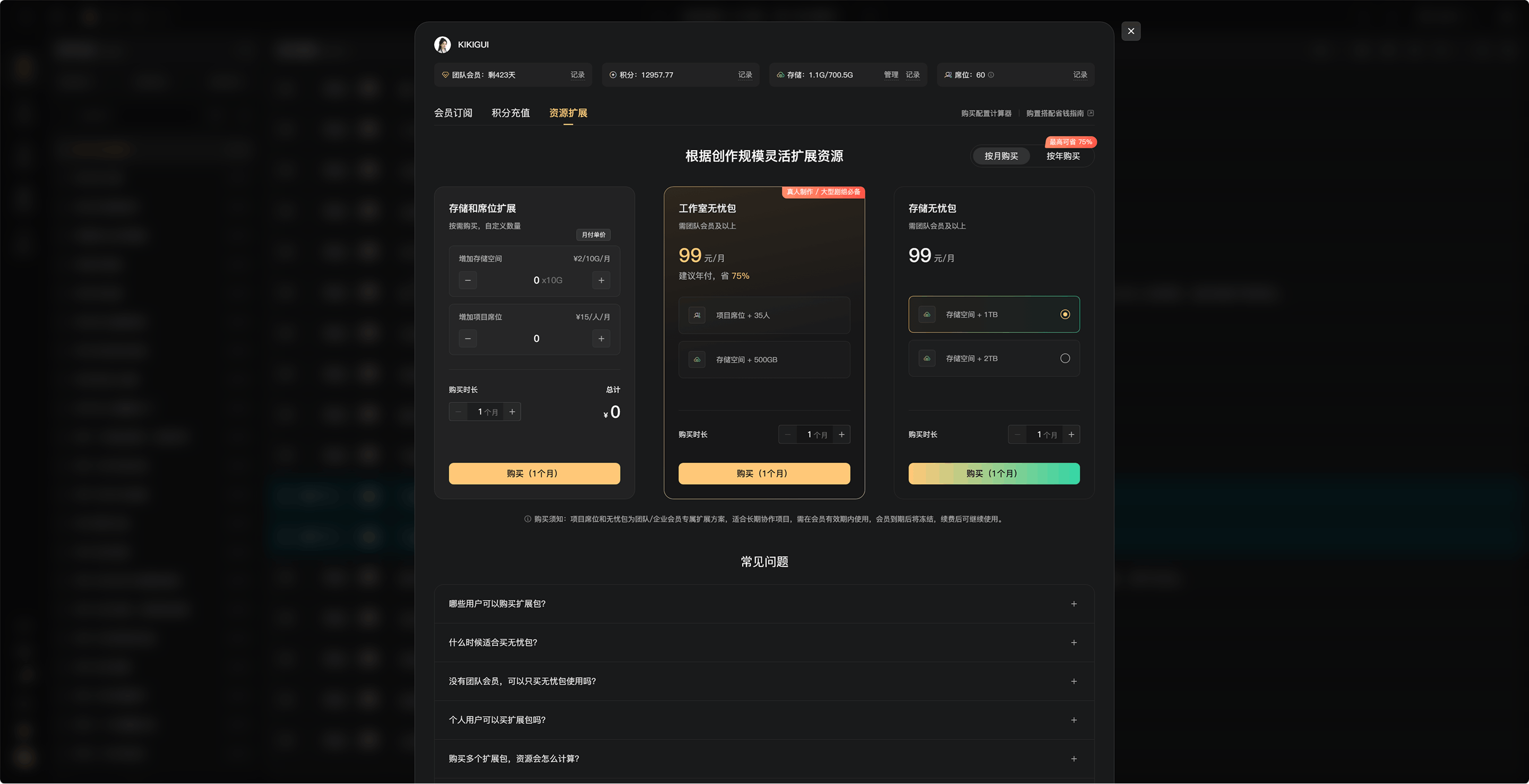Expand FAQ 什么时候适合买无忧包?
Screen dimensions: 1529x784
click(x=764, y=643)
